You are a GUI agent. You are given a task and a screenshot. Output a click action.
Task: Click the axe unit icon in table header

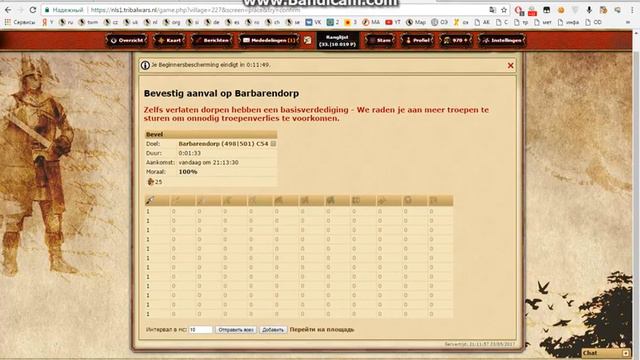(202, 200)
